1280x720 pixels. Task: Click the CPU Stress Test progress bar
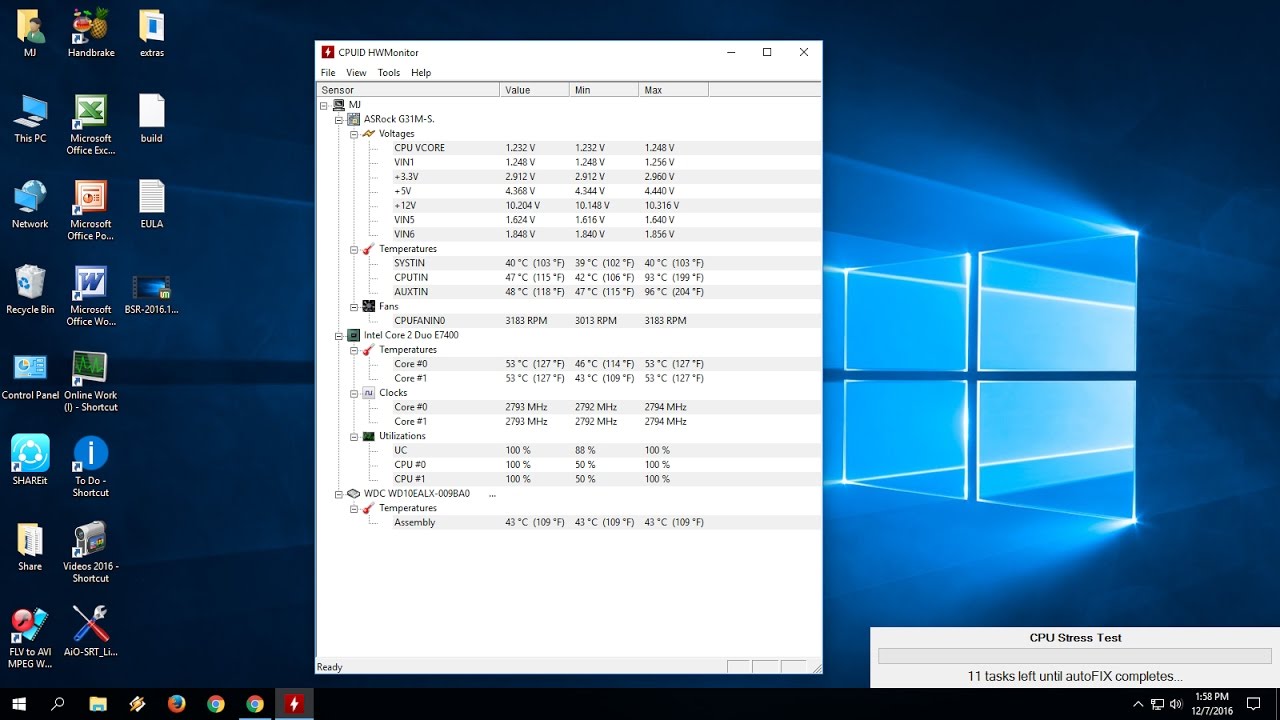coord(1075,656)
